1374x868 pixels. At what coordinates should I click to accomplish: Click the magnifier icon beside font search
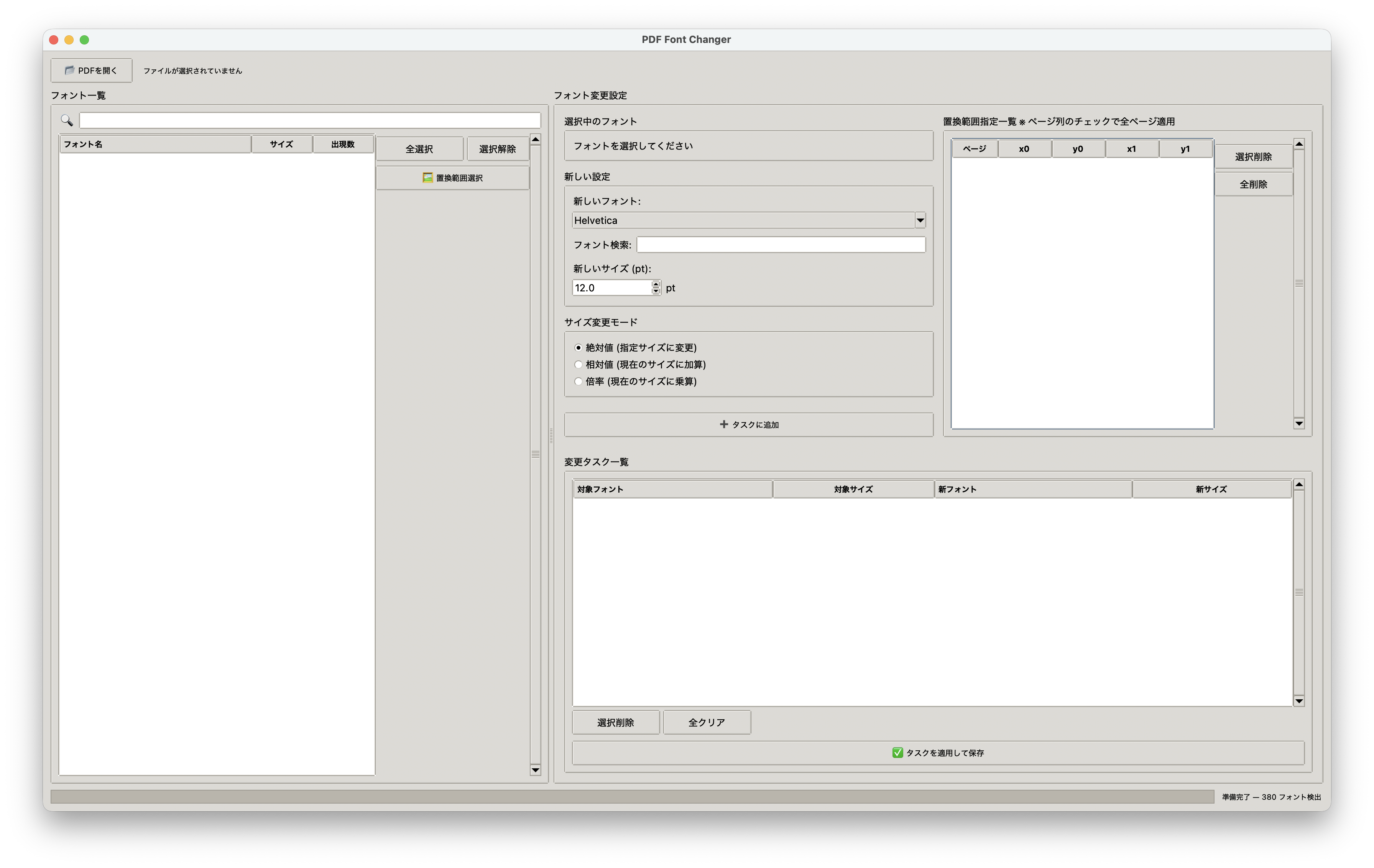click(67, 120)
